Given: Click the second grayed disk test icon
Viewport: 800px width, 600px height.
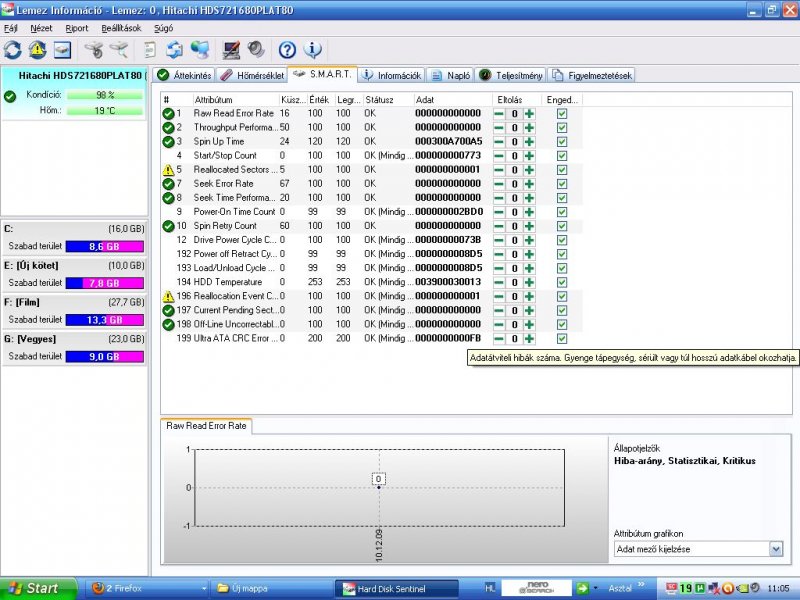Looking at the screenshot, I should (x=119, y=50).
